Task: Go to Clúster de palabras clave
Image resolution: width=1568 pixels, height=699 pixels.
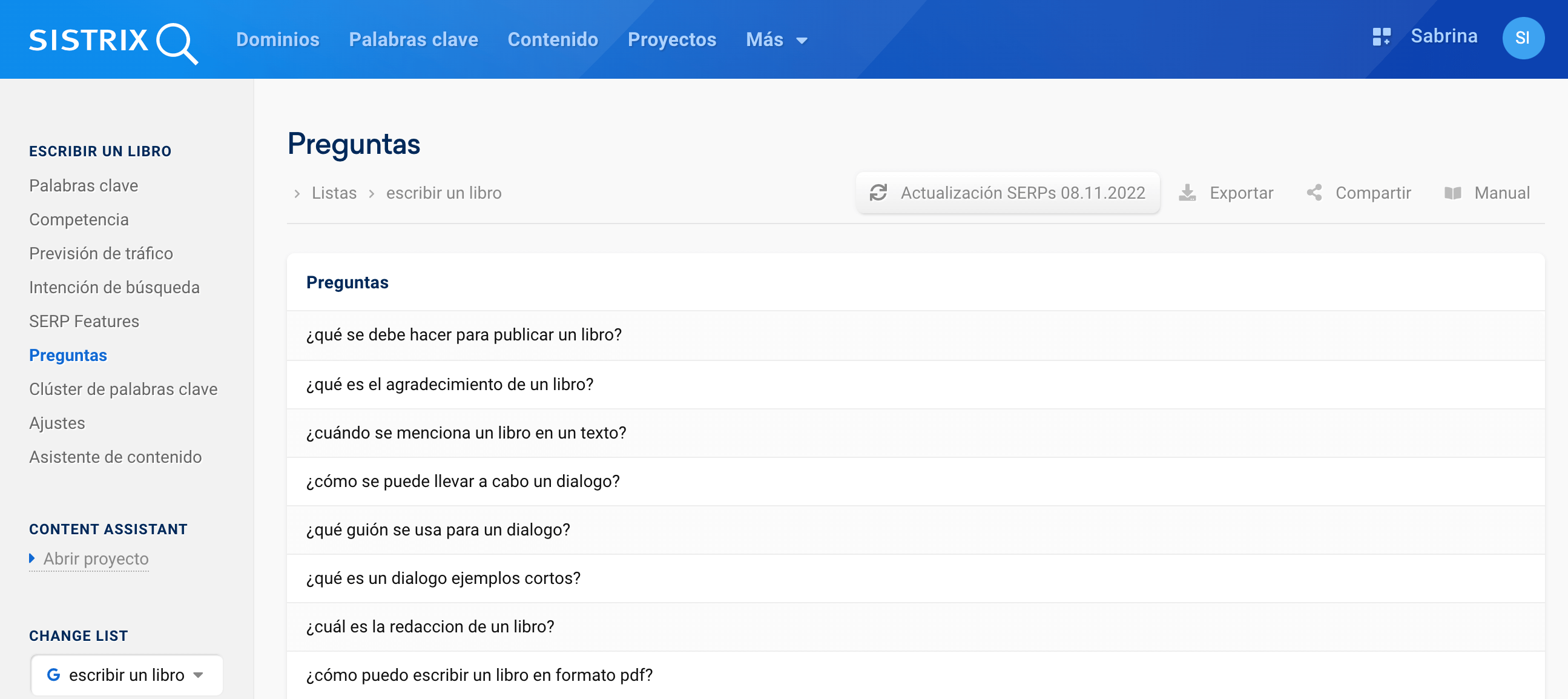Action: tap(123, 389)
